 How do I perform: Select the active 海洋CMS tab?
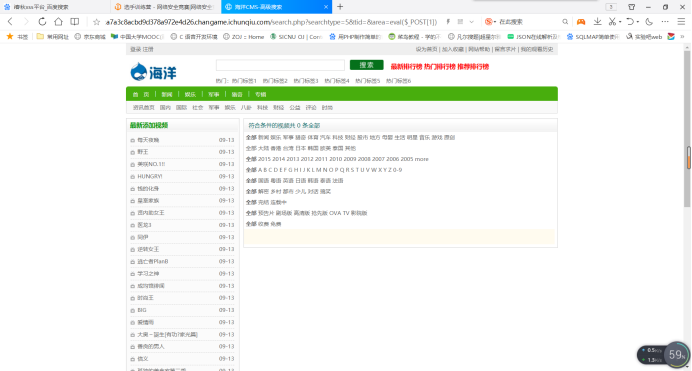pyautogui.click(x=276, y=7)
